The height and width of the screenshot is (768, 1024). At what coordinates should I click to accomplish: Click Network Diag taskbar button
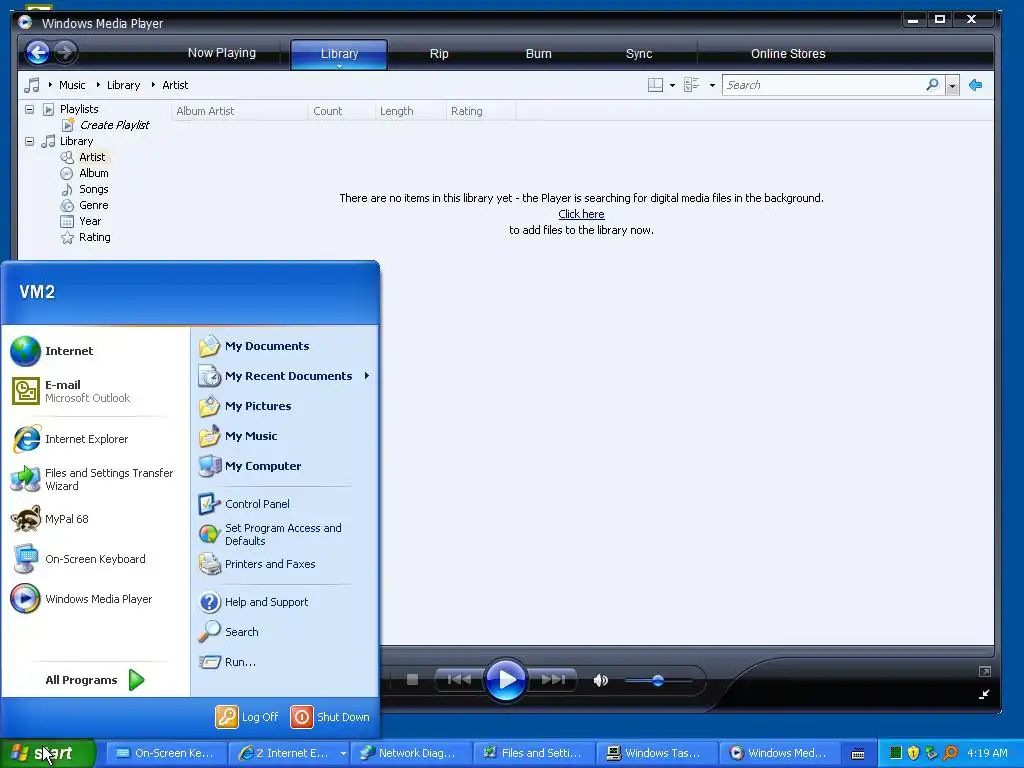[411, 753]
